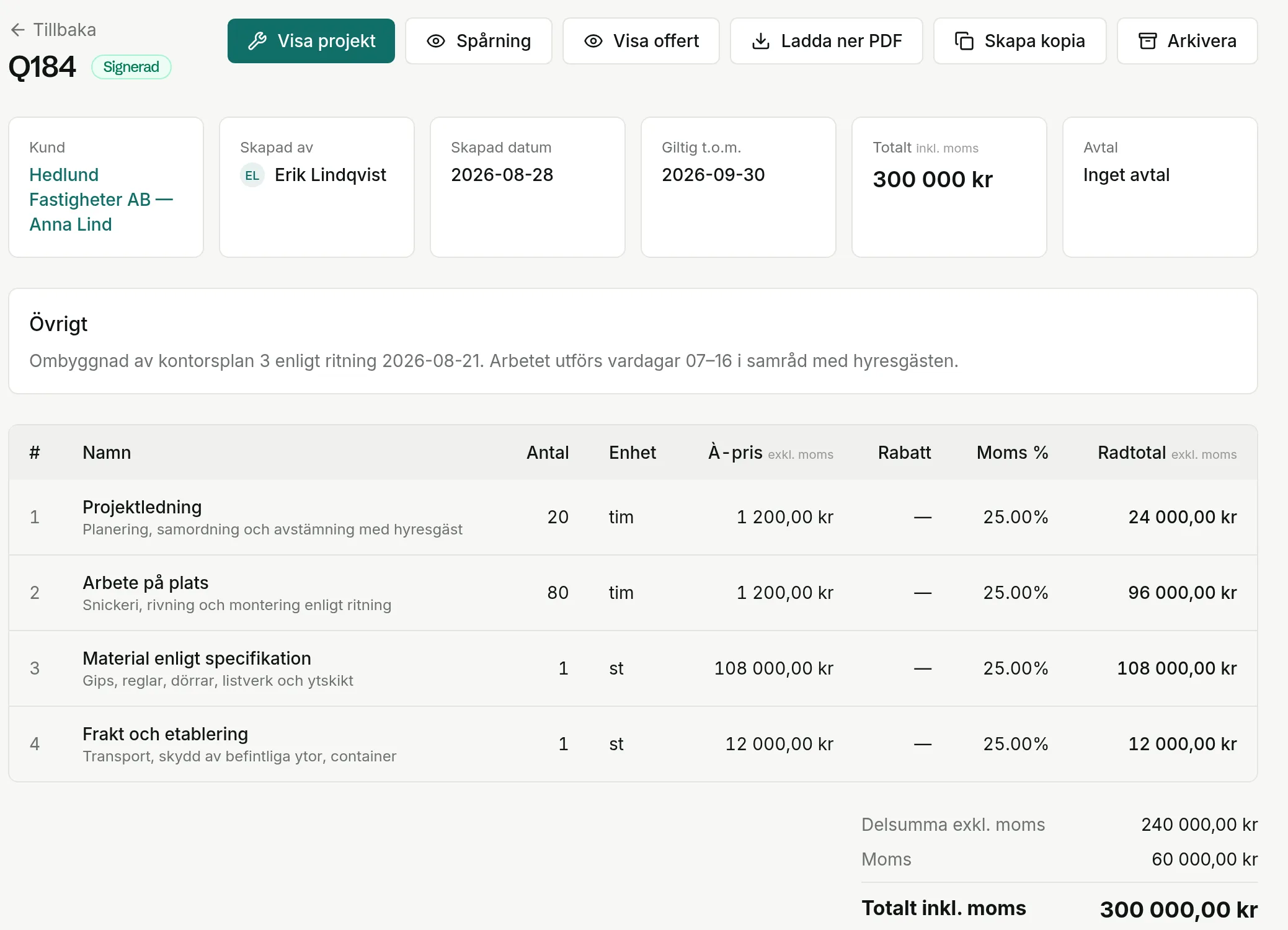Click the 24 000,00 kr row total
The width and height of the screenshot is (1288, 930).
[1183, 517]
